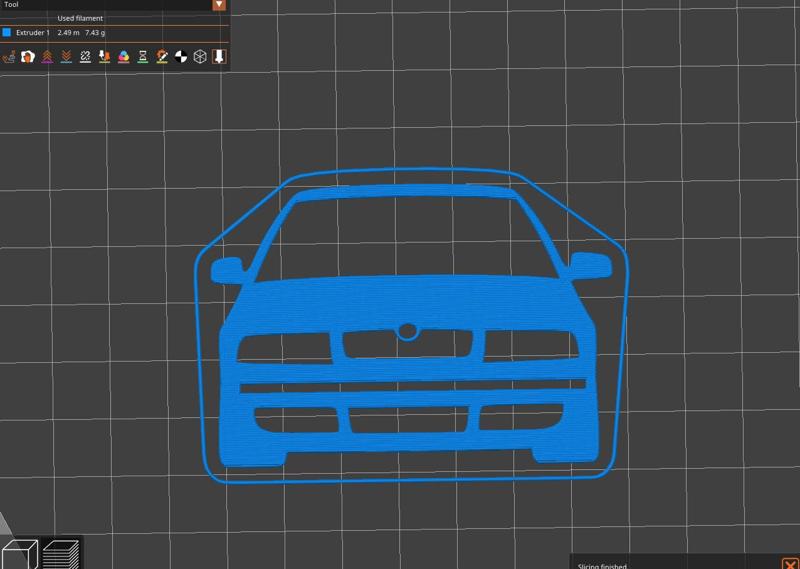The image size is (800, 569).
Task: Click the Extruder 1 label
Action: point(33,33)
